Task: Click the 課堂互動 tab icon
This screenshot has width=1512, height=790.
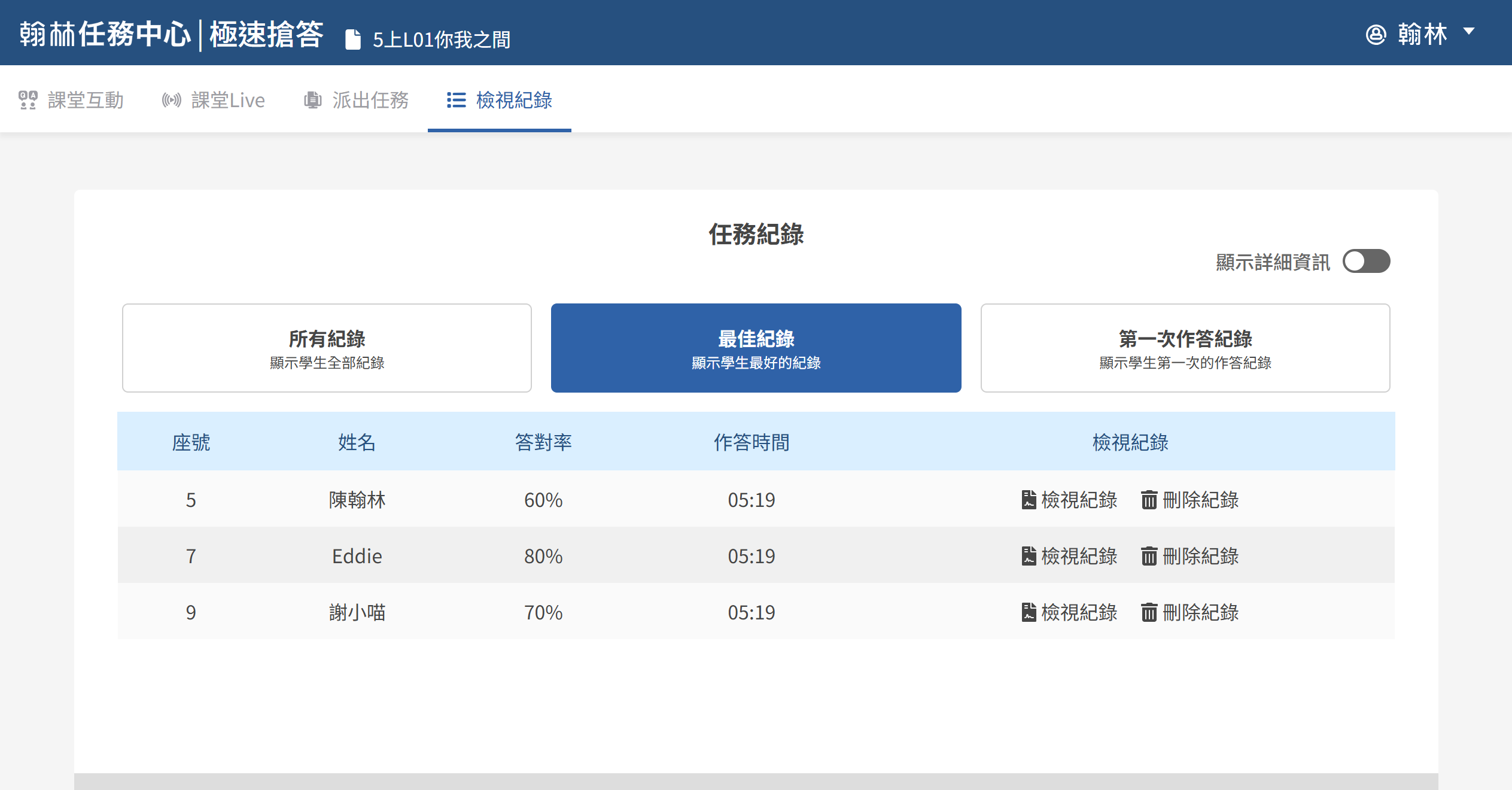Action: tap(28, 100)
